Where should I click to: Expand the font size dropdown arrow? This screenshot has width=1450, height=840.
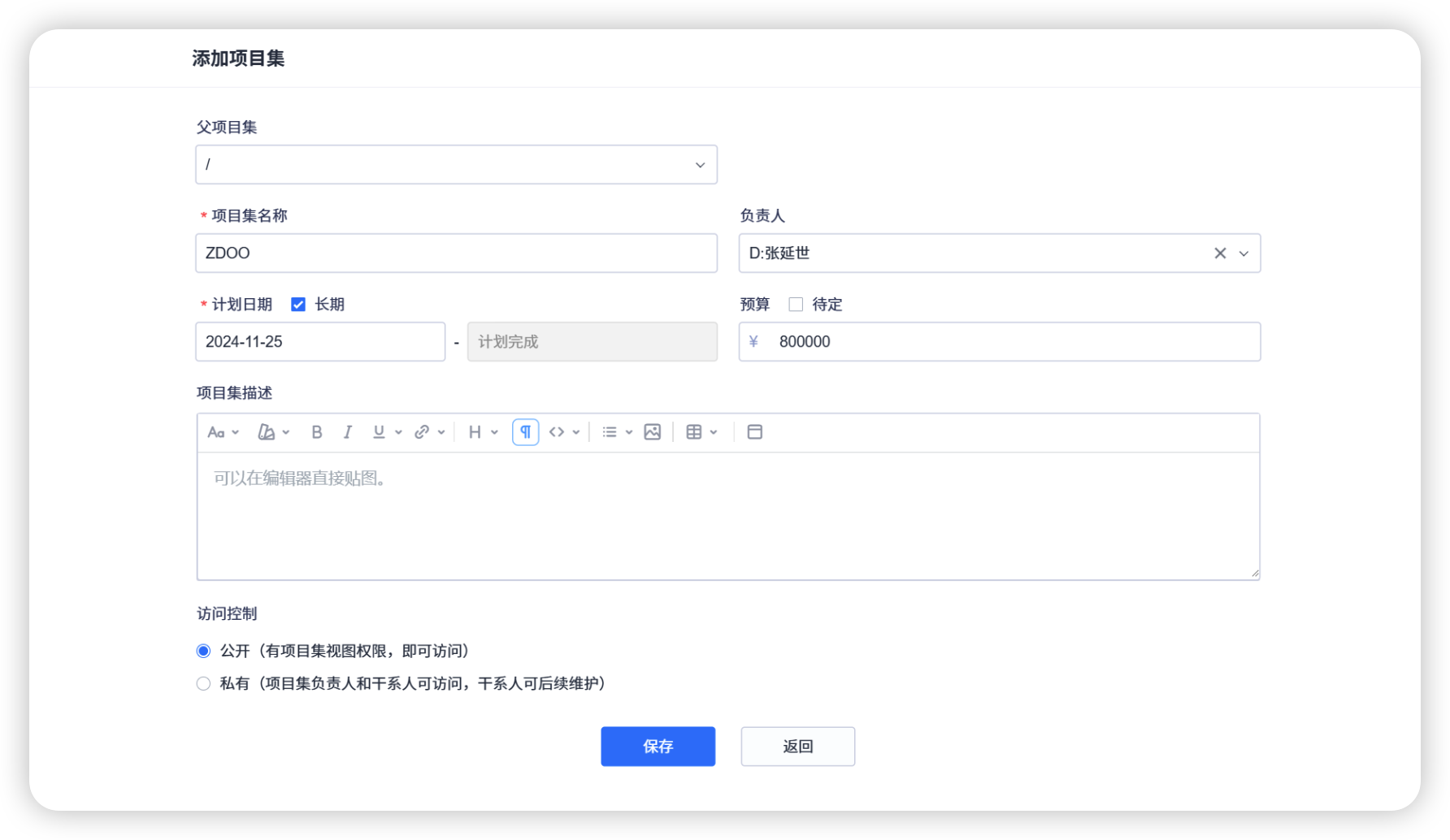236,432
